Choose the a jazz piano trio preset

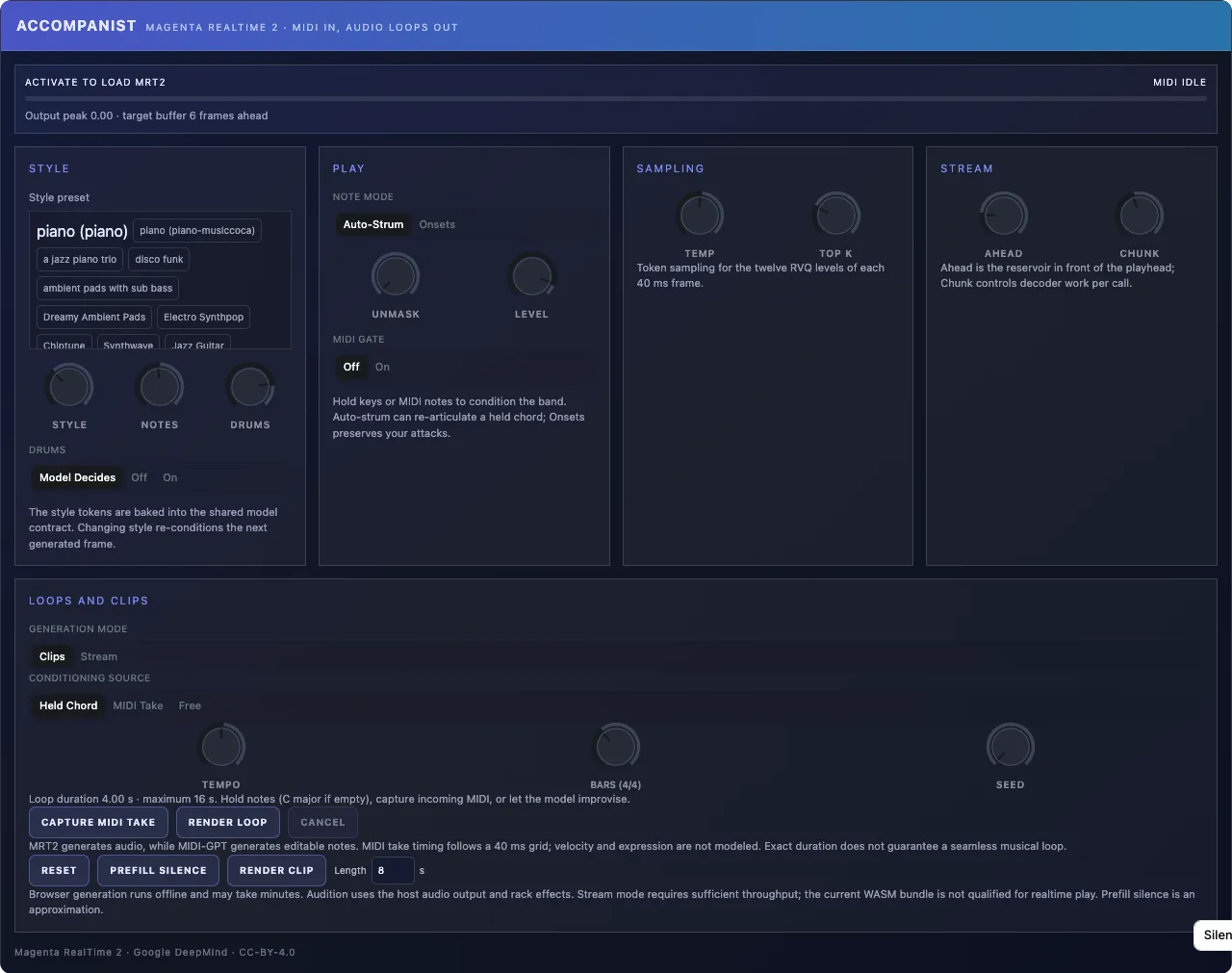click(x=80, y=260)
